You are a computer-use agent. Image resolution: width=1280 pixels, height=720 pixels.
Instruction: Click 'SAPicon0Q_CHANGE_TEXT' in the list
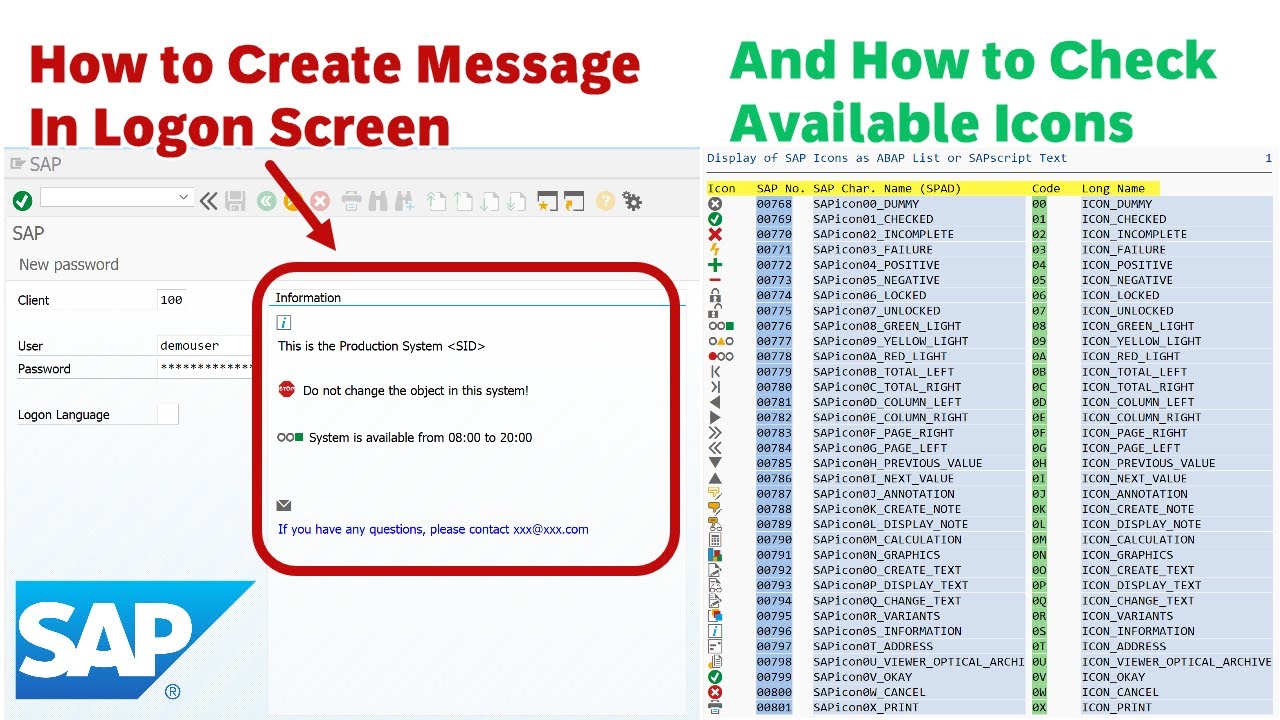[x=887, y=601]
